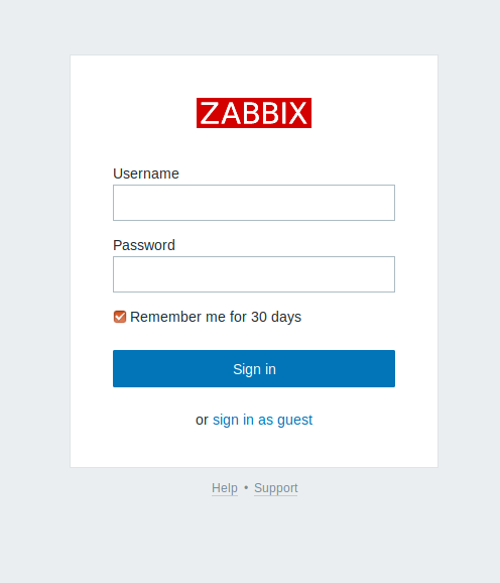Select the text box under Username
500x583 pixels.
[254, 203]
